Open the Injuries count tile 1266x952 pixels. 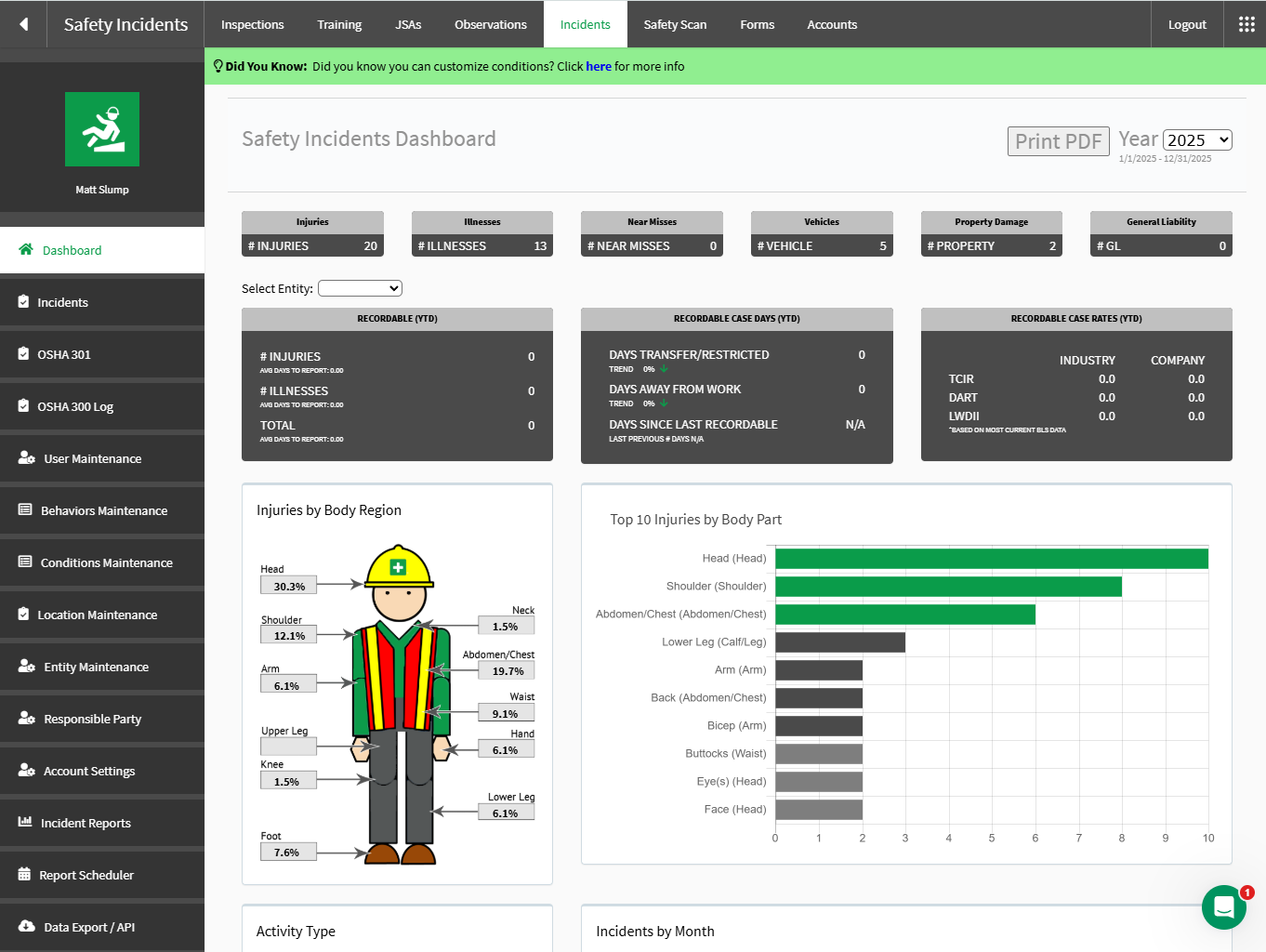[x=312, y=233]
